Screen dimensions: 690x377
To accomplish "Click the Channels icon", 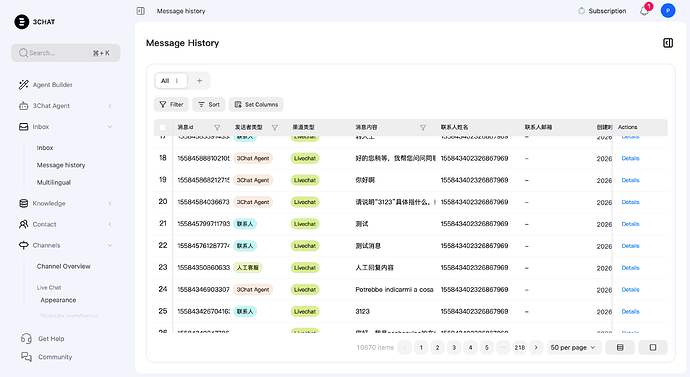I will [x=23, y=245].
